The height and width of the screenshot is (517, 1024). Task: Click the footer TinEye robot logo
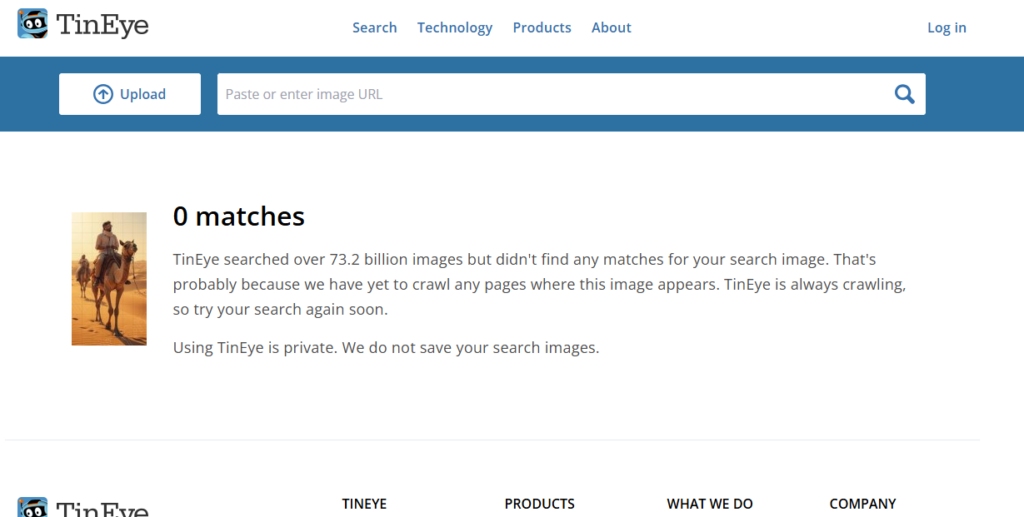click(x=33, y=508)
